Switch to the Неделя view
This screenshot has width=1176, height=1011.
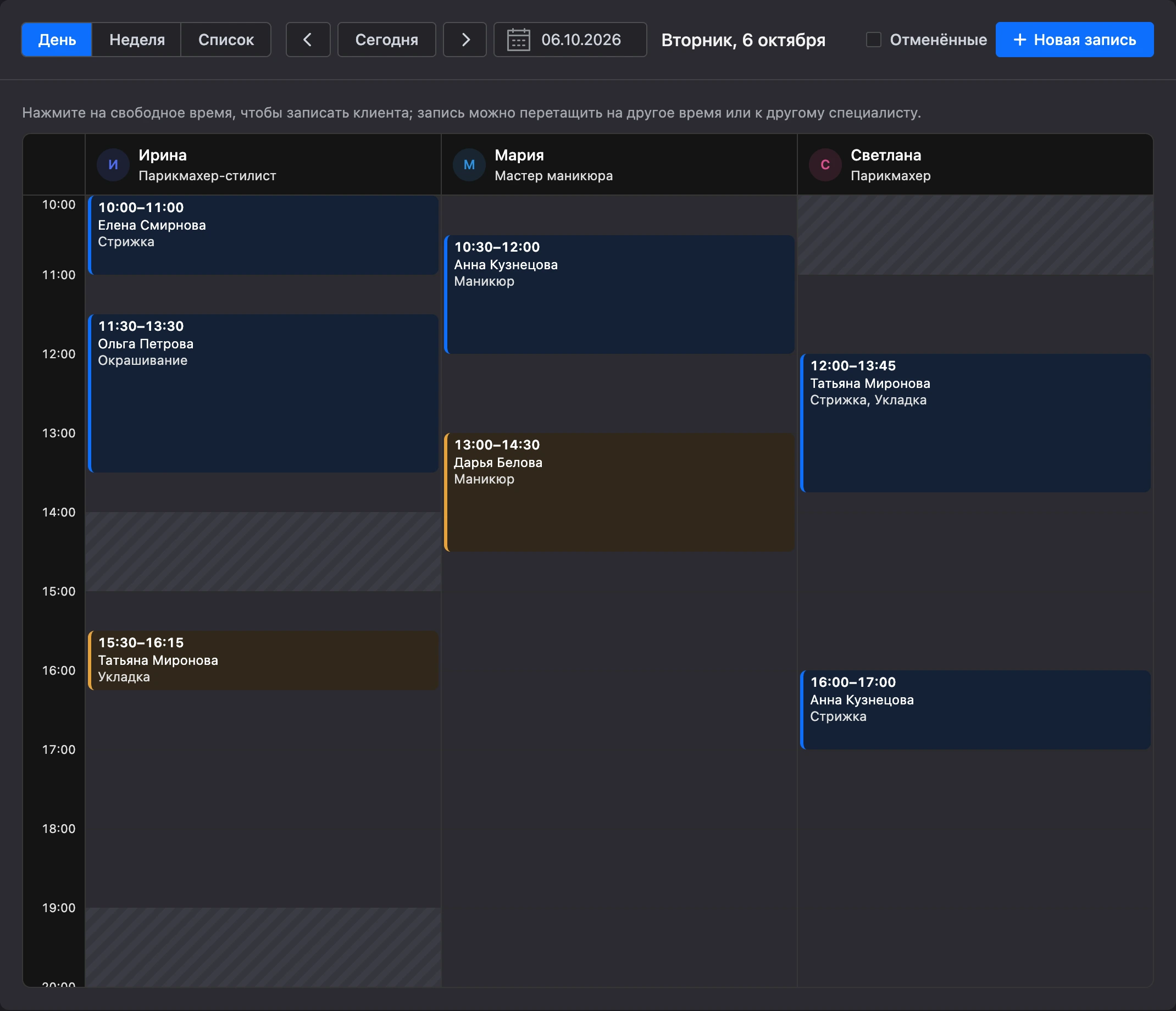pos(137,40)
